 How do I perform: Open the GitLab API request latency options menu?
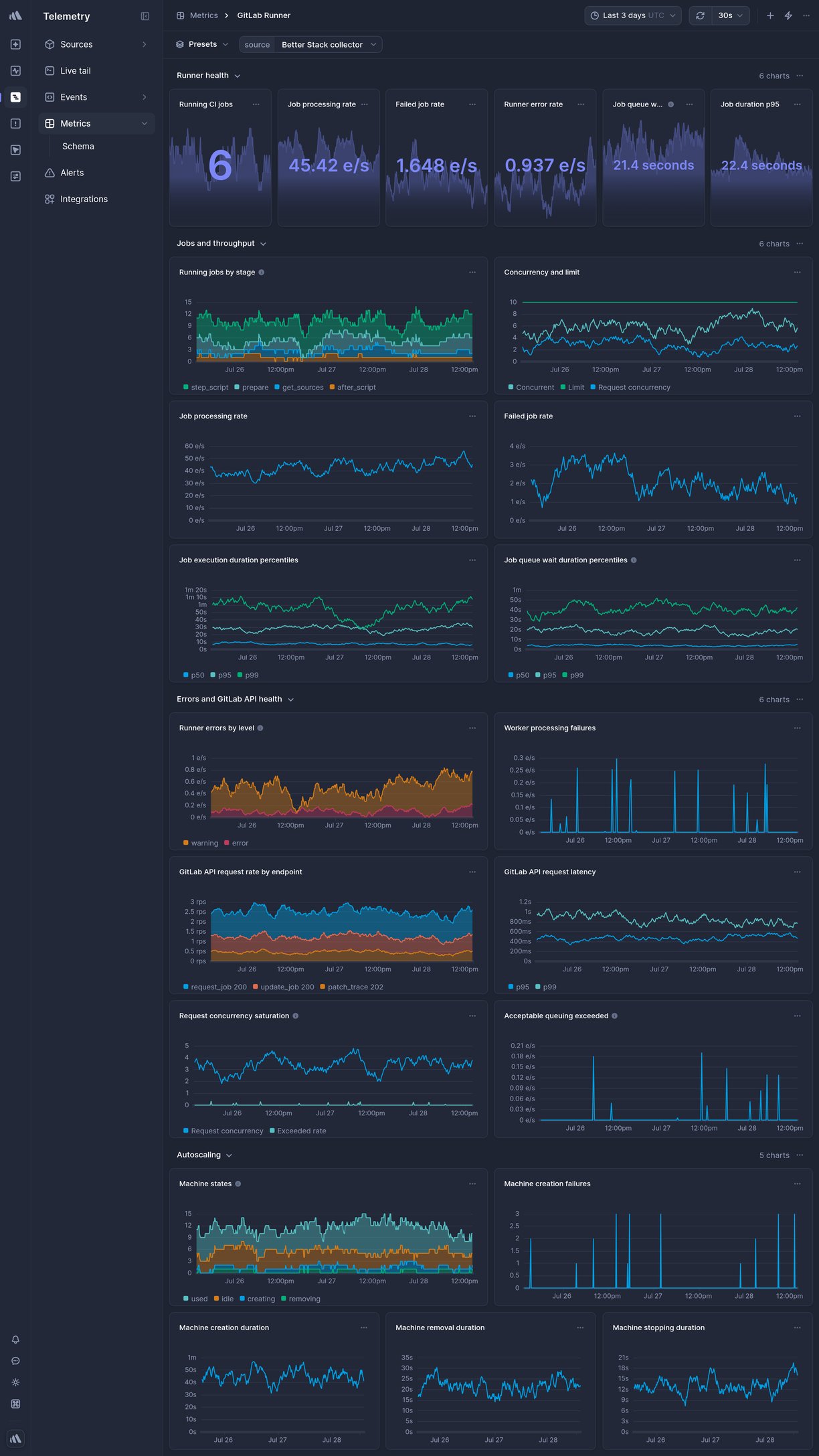[x=798, y=872]
